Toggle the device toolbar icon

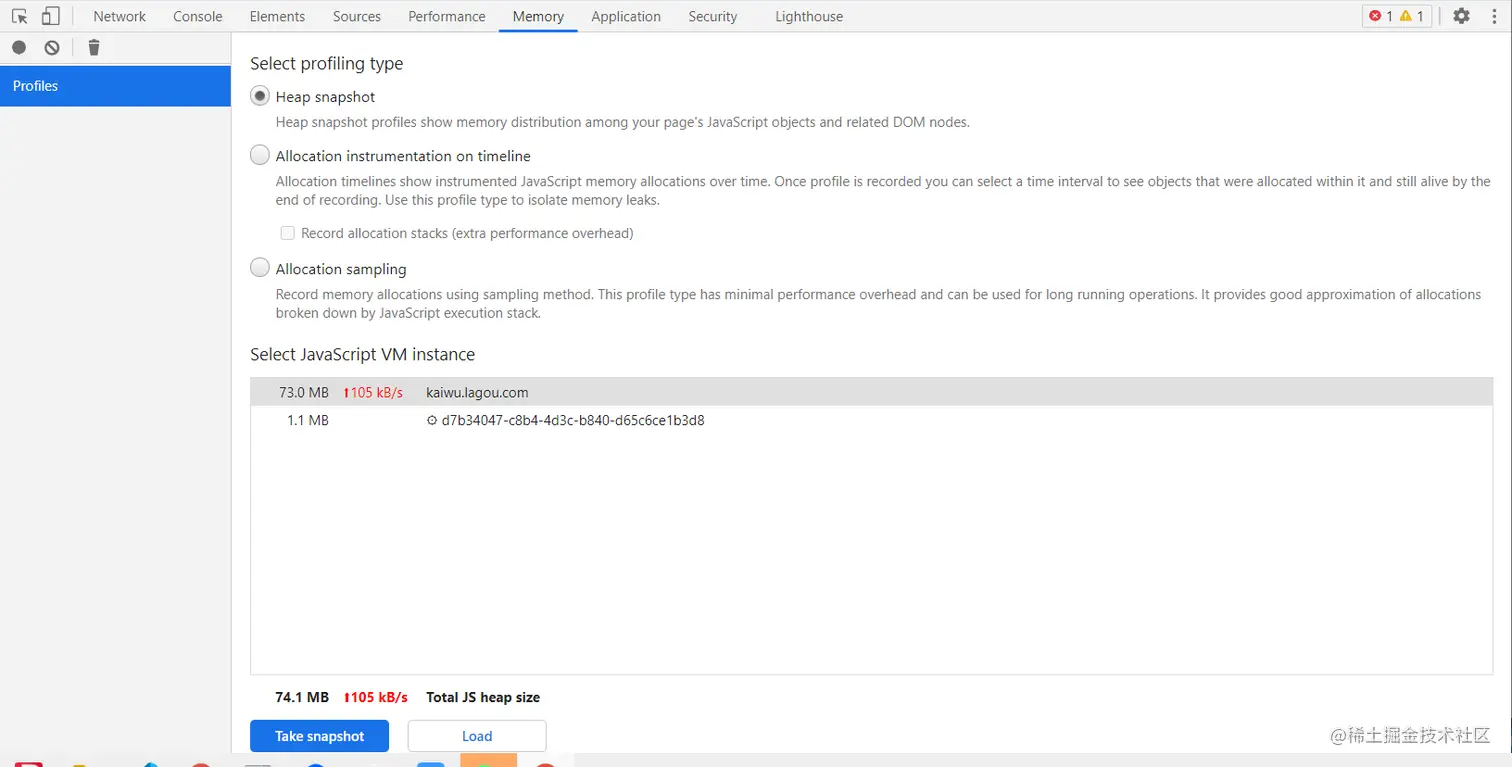tap(50, 16)
